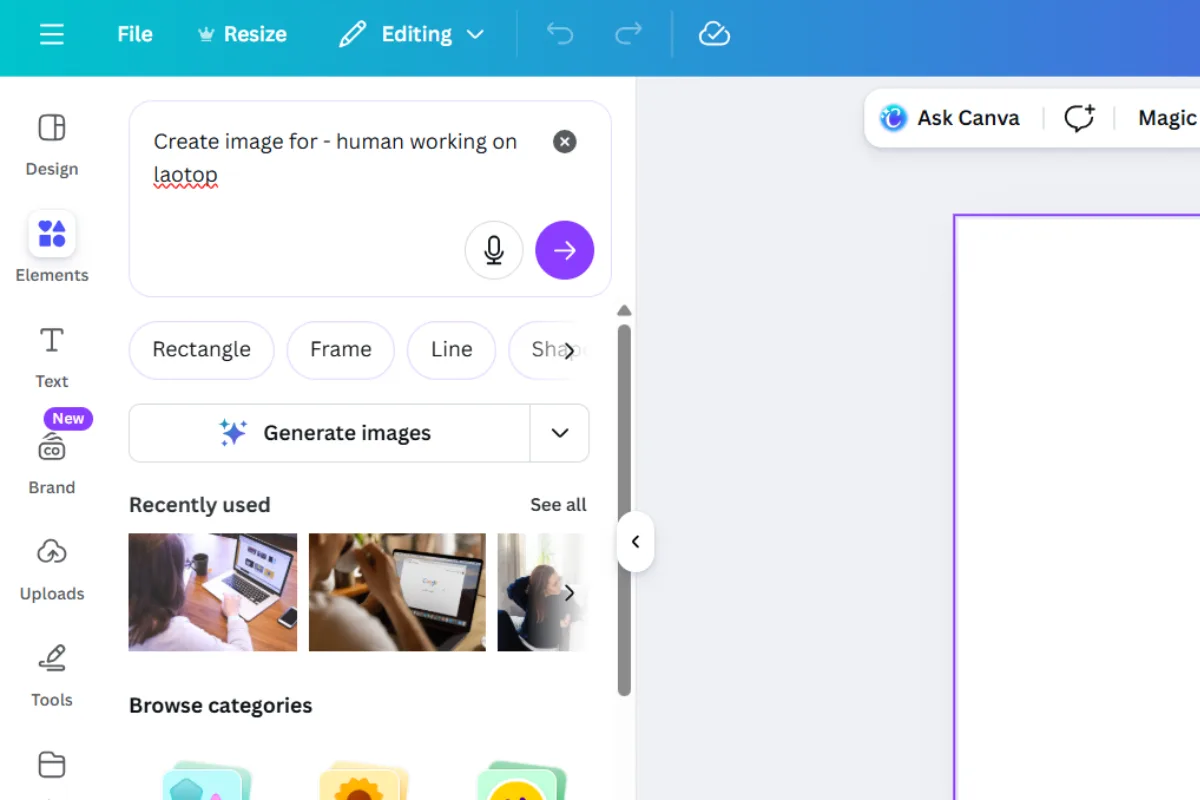1200x800 pixels.
Task: Clear the prompt text using the X icon
Action: pyautogui.click(x=564, y=141)
